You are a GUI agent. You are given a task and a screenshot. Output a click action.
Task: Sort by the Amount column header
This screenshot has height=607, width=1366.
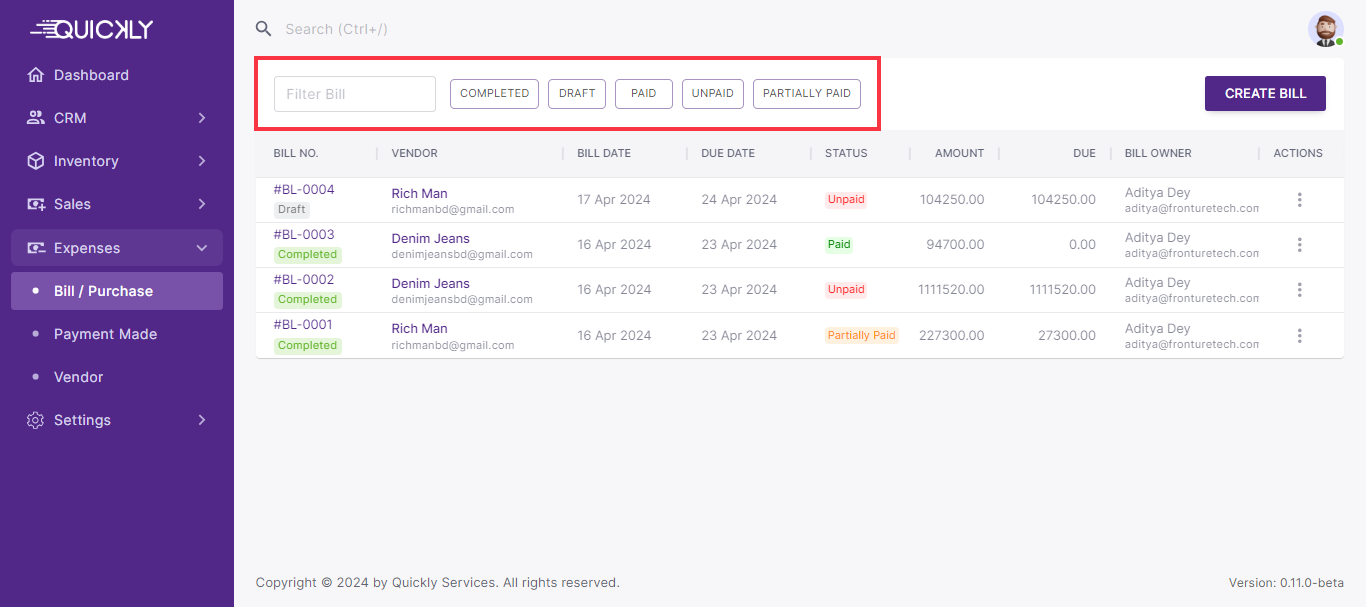(959, 154)
